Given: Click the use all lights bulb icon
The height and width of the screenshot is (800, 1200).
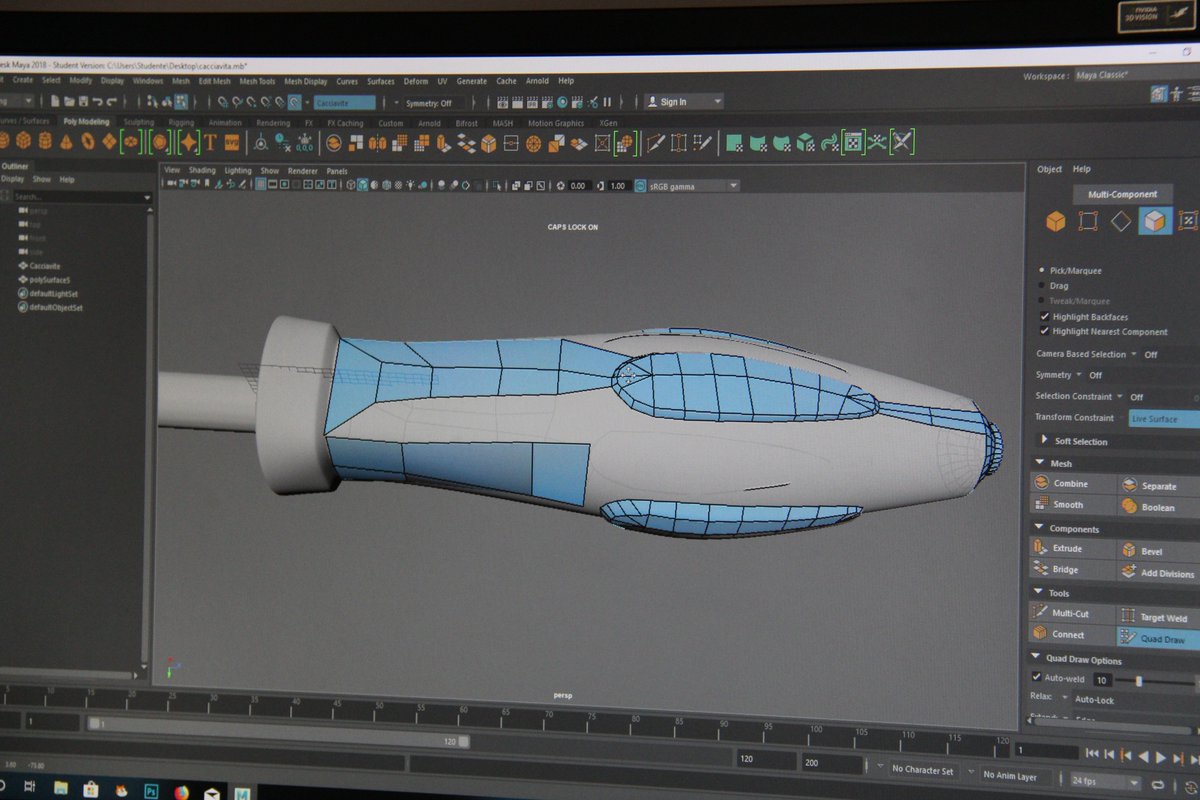Looking at the screenshot, I should point(411,185).
